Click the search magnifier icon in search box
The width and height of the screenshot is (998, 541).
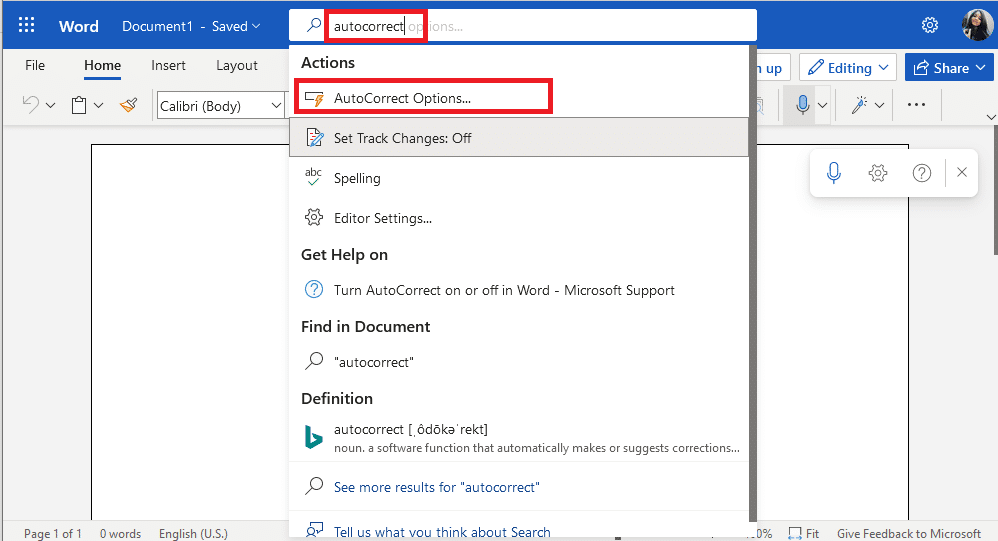point(314,25)
